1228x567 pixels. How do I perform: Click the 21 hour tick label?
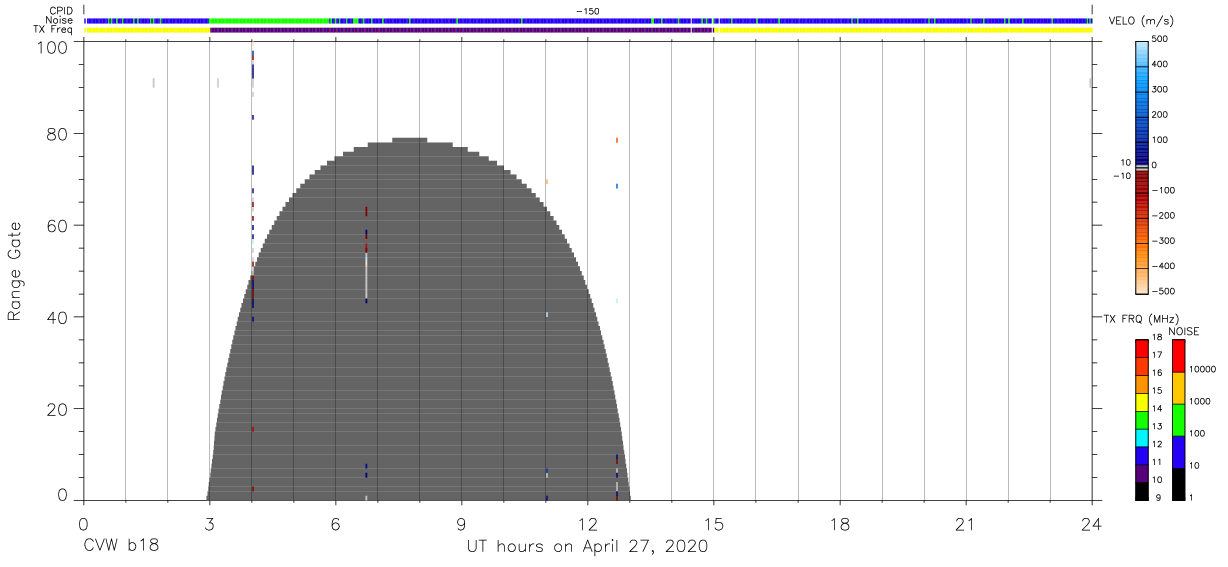click(x=965, y=524)
